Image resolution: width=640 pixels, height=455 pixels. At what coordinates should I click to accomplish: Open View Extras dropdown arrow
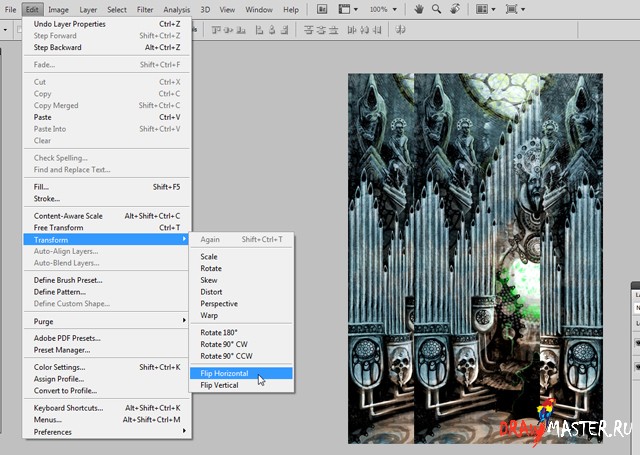pos(356,9)
